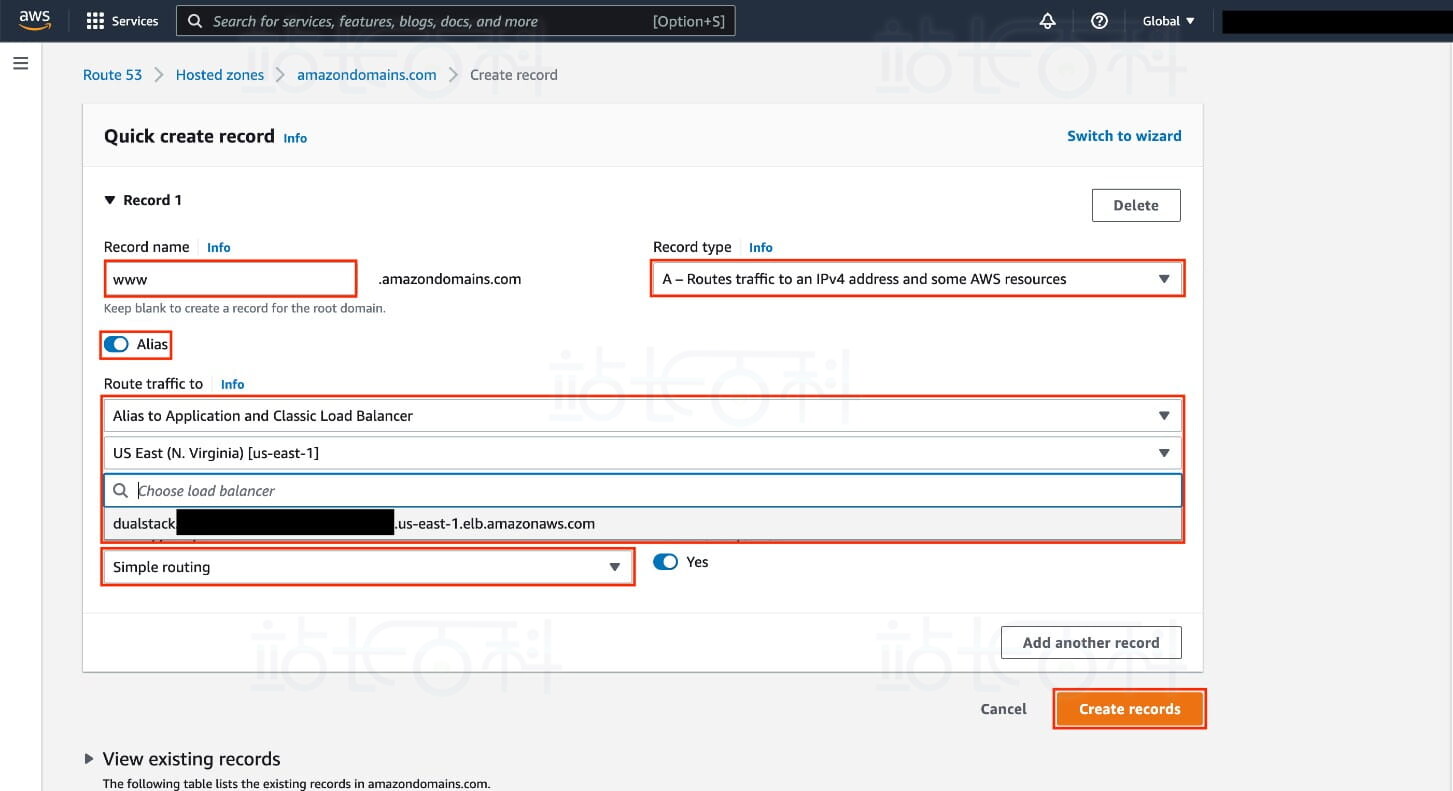The image size is (1453, 791).
Task: Open Info link next to Record name
Action: 219,247
